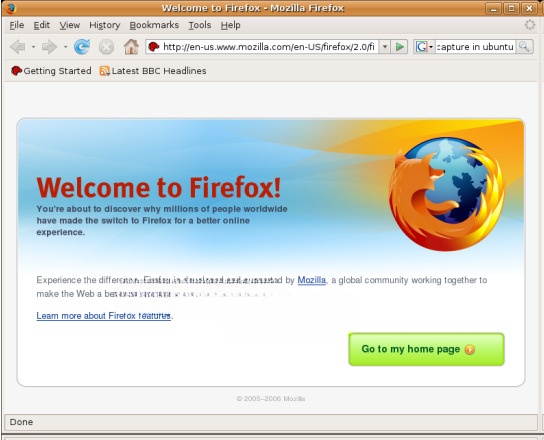
Task: Click the Firefox icon in title bar
Action: 10,8
